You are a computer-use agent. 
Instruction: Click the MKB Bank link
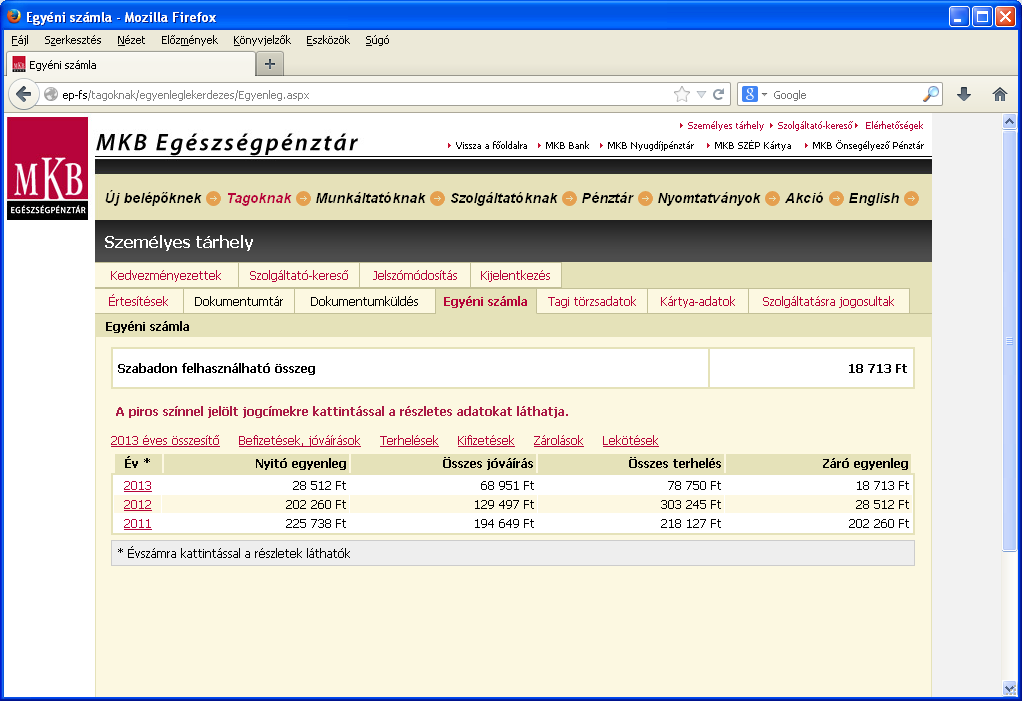566,145
